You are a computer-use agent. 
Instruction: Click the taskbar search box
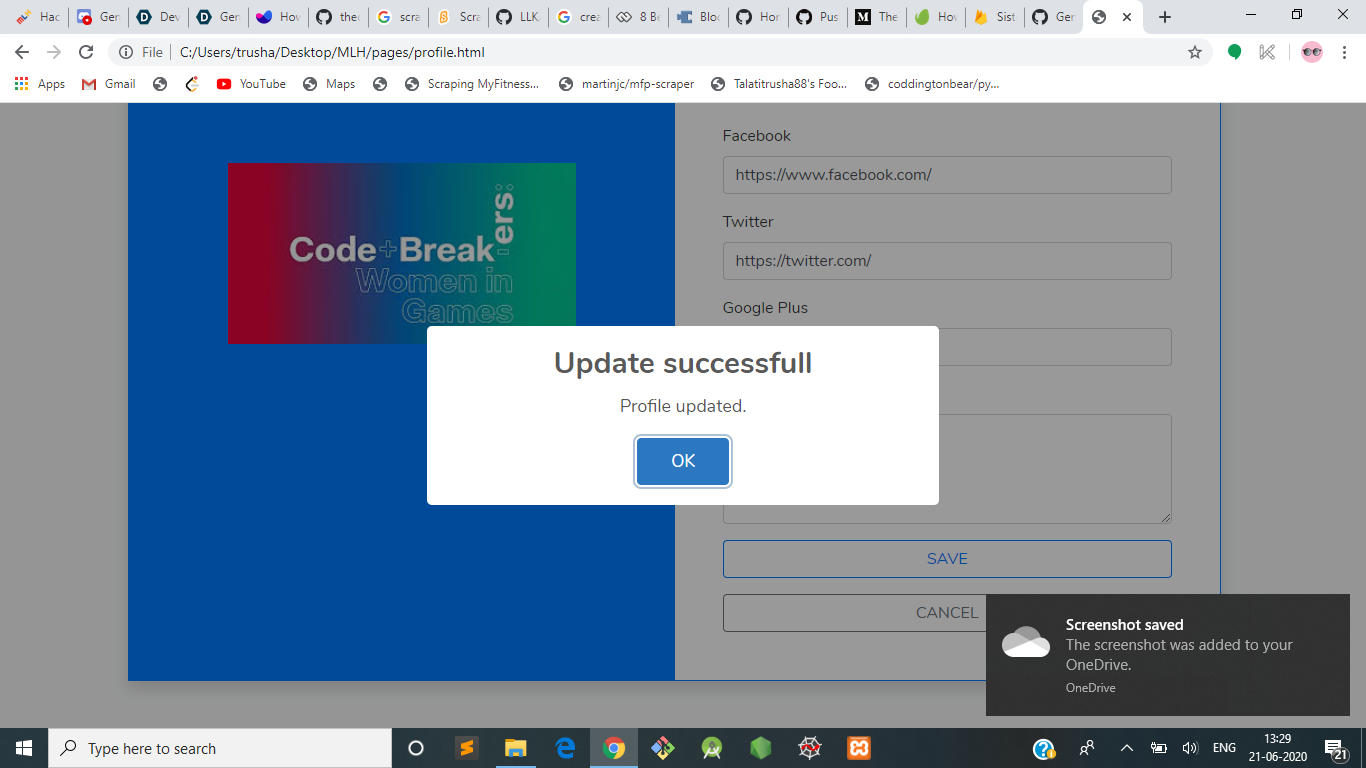220,748
